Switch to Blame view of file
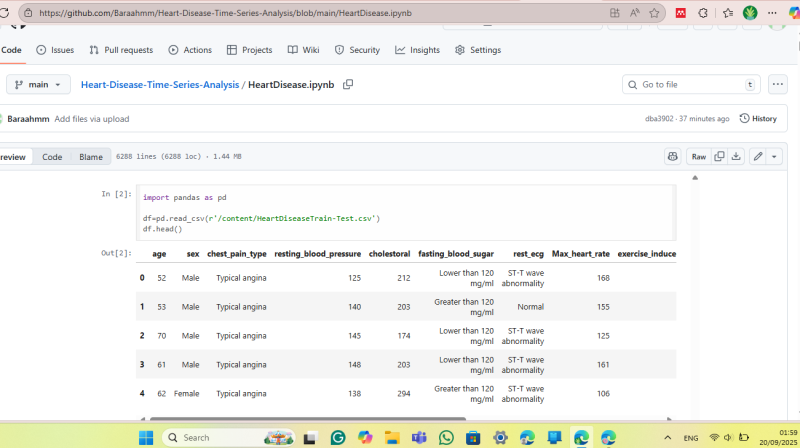The height and width of the screenshot is (448, 800). click(91, 157)
